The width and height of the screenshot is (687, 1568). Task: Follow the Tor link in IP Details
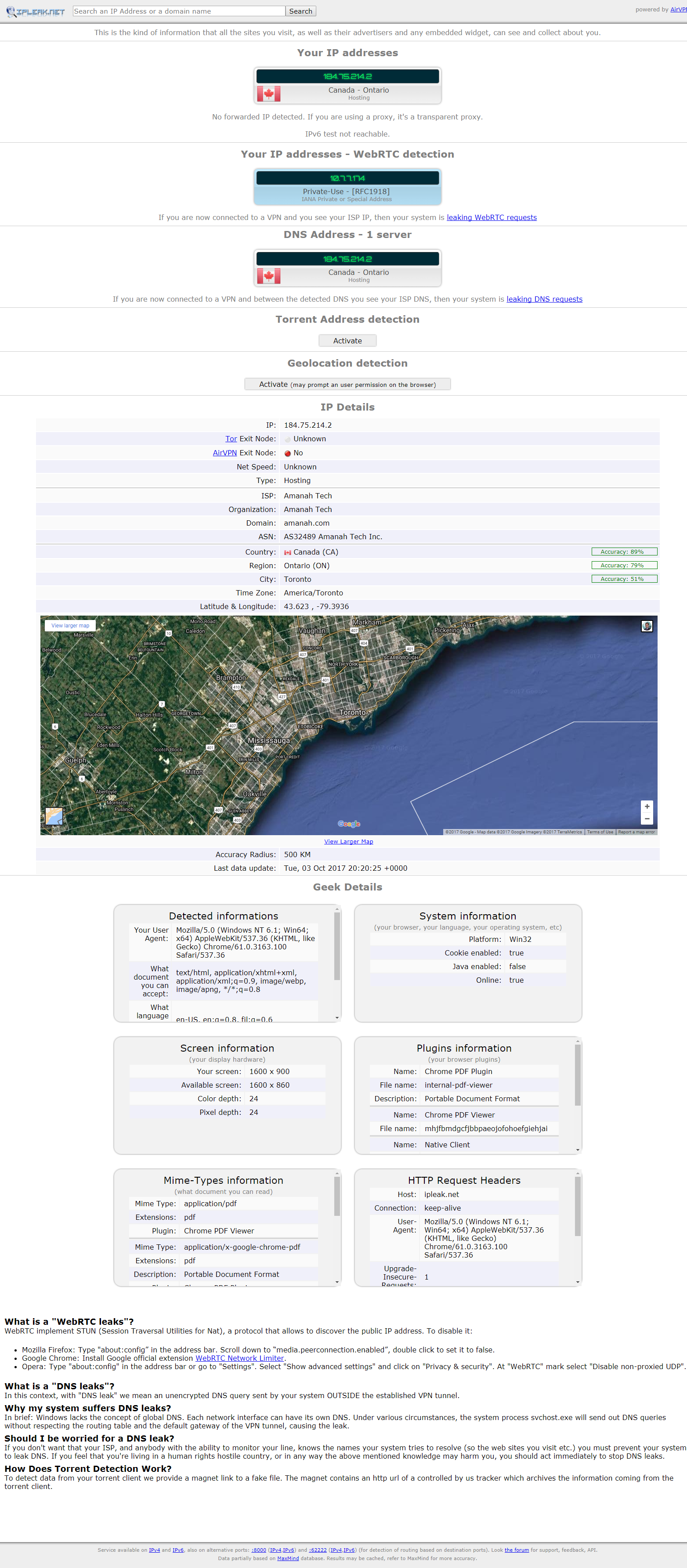pos(231,439)
